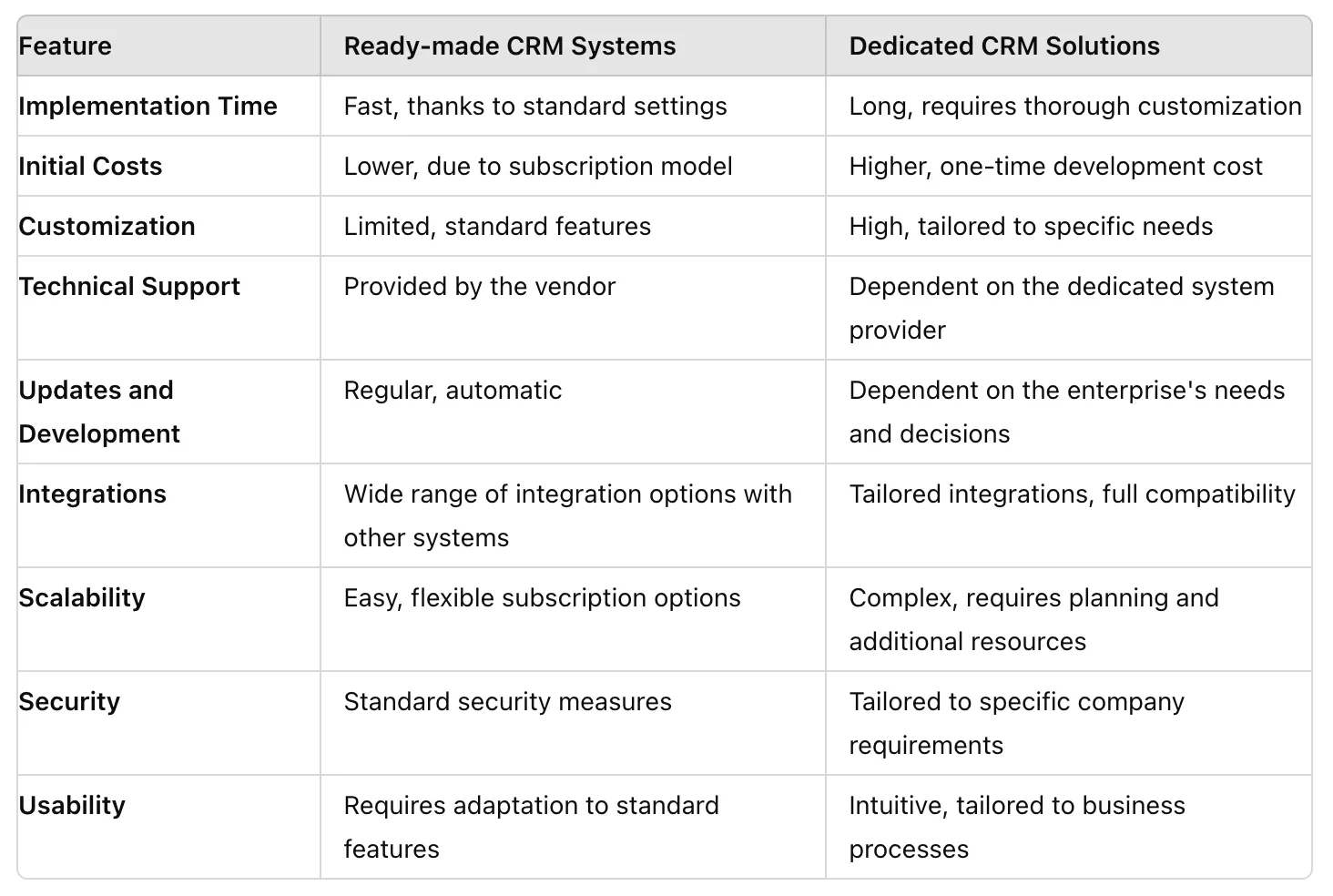Click "Easy, flexible subscription options" cell
This screenshot has height=896, width=1333.
(x=542, y=598)
